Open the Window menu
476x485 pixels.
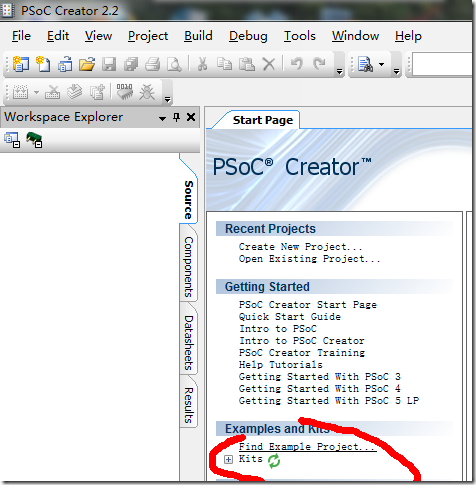coord(355,36)
